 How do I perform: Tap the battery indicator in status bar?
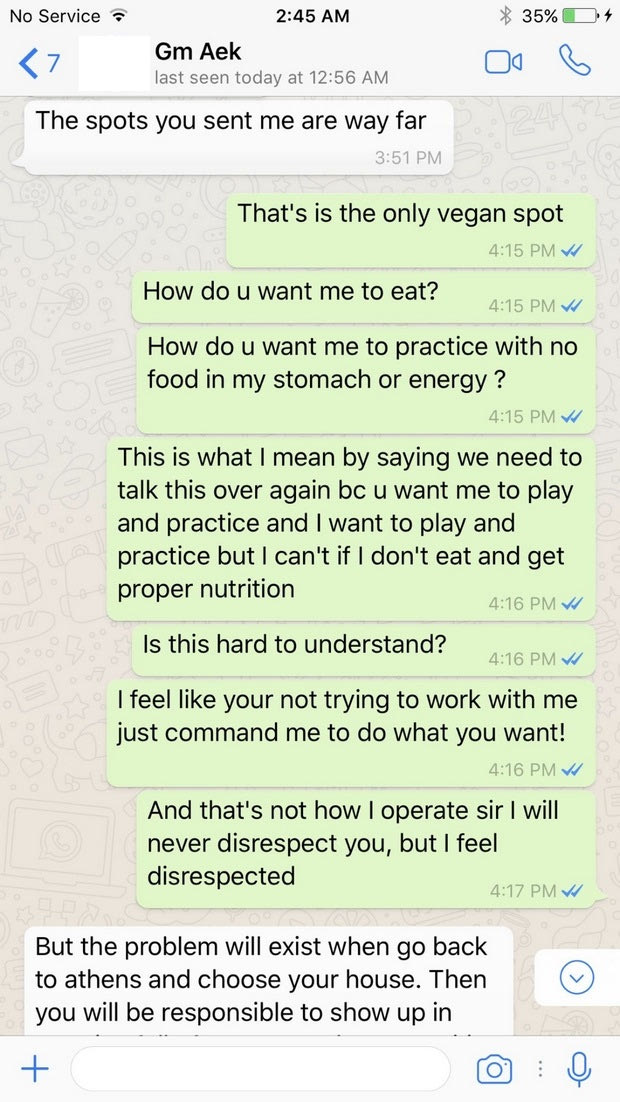tap(580, 16)
